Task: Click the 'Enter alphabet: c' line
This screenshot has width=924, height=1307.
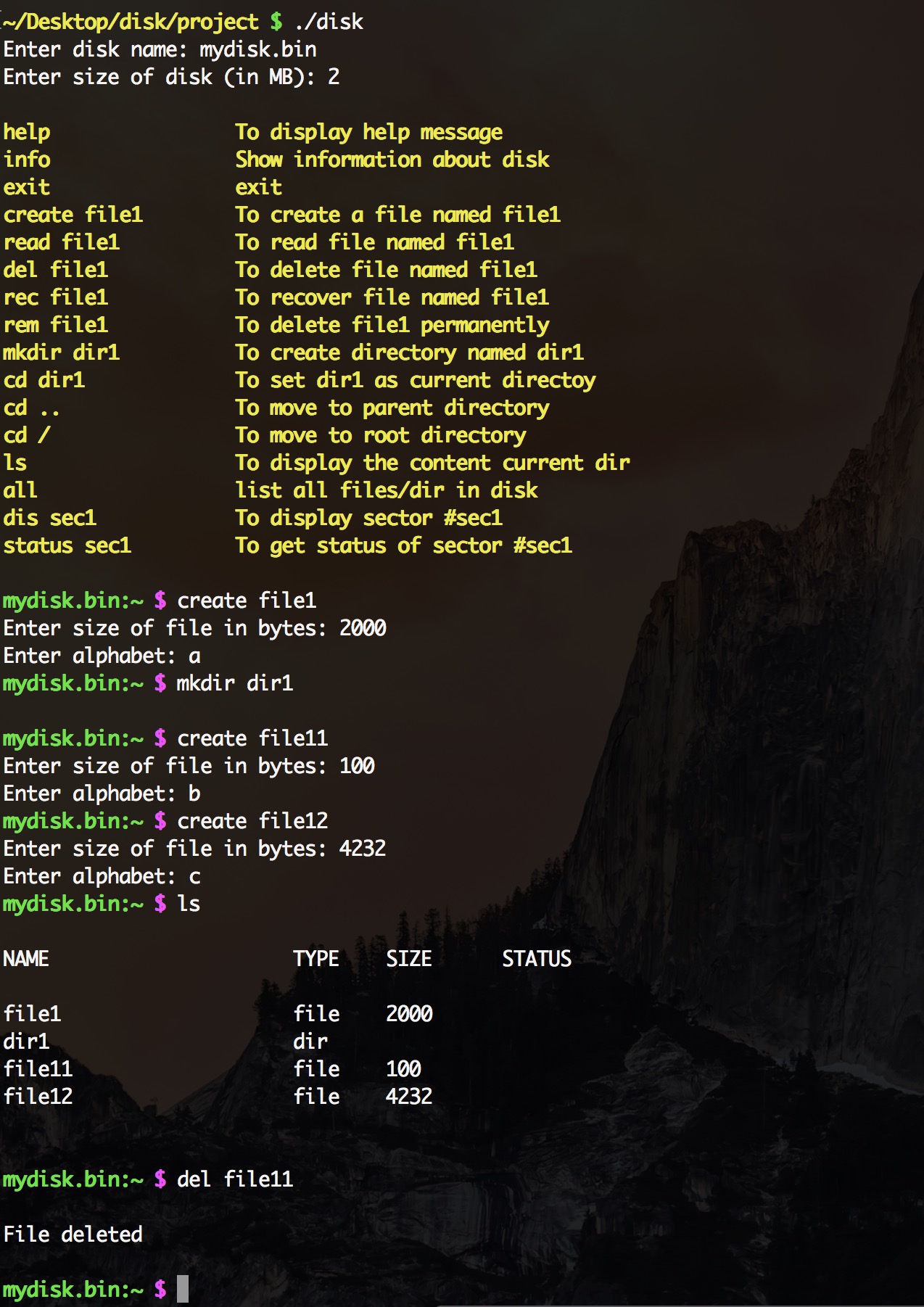Action: [x=102, y=876]
